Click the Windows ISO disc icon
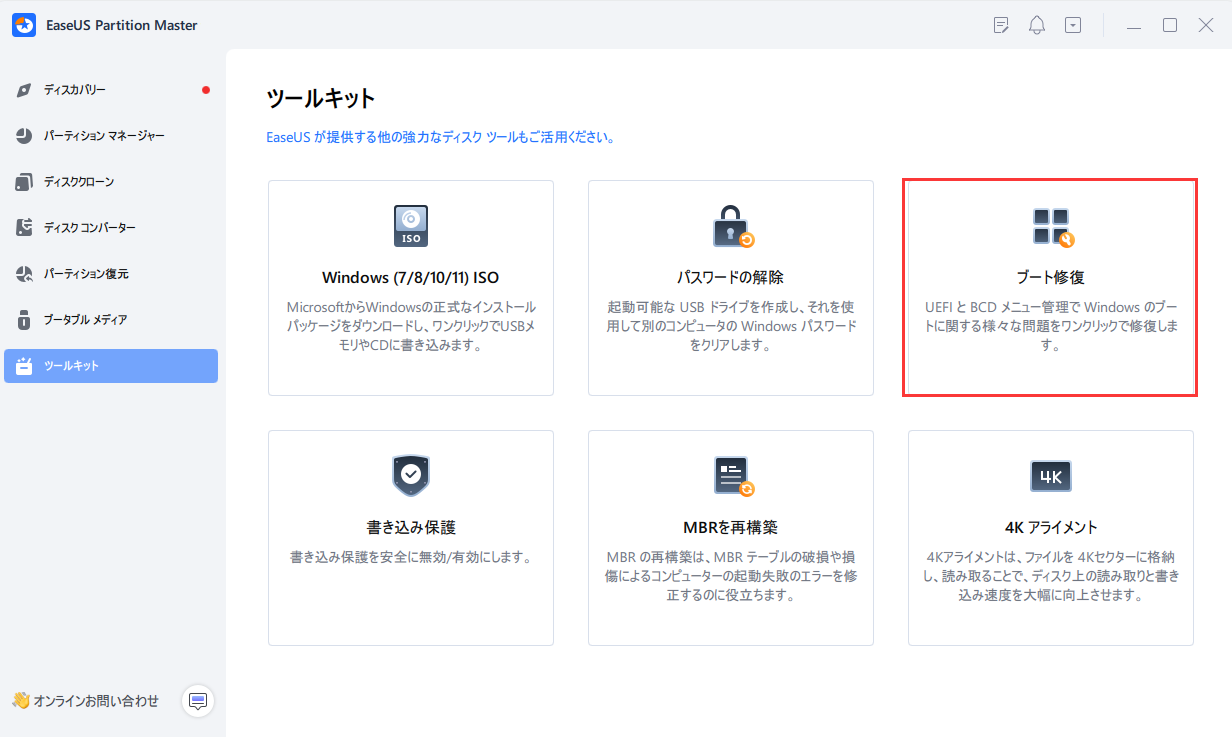 pos(411,227)
